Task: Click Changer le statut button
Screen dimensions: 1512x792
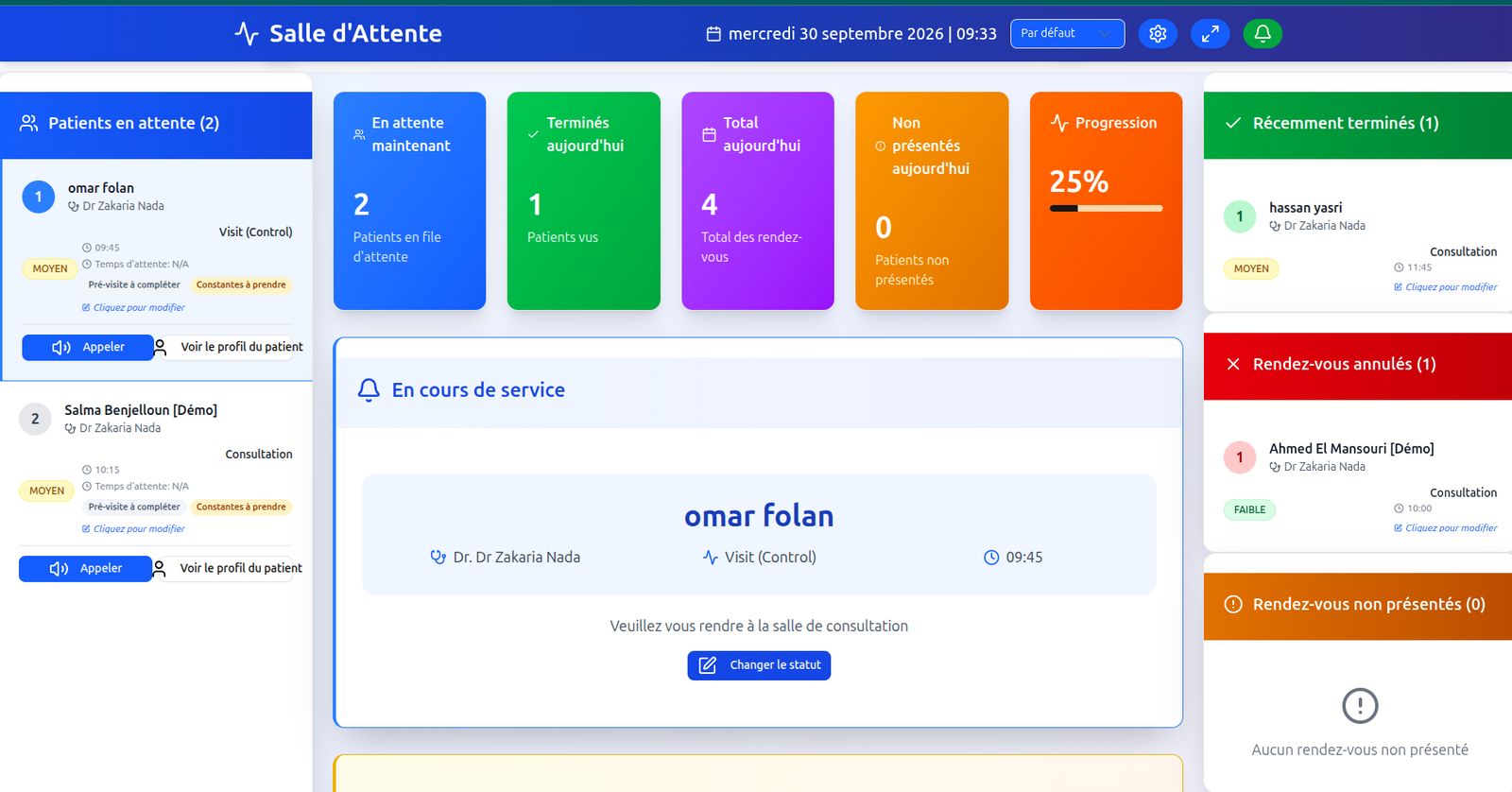Action: coord(759,665)
